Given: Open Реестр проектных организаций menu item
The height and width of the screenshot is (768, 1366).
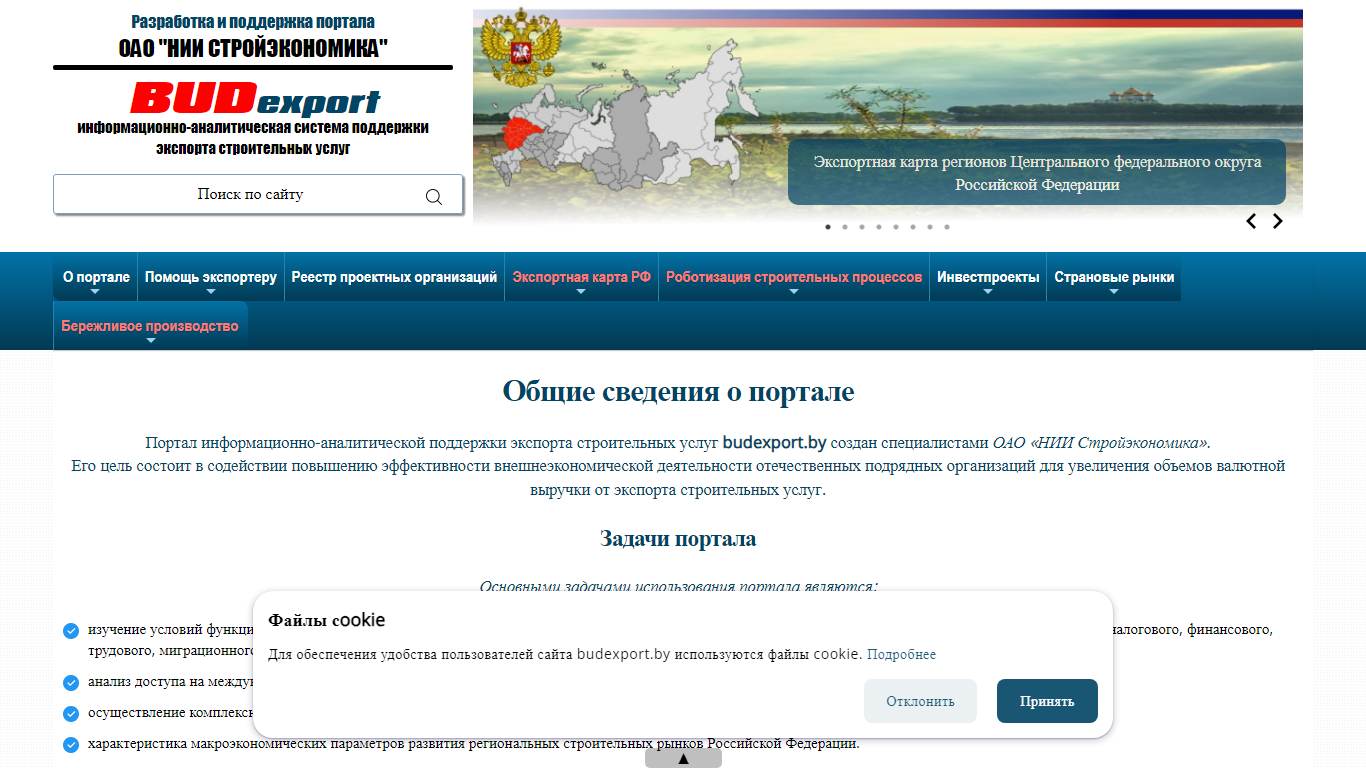Looking at the screenshot, I should point(394,277).
